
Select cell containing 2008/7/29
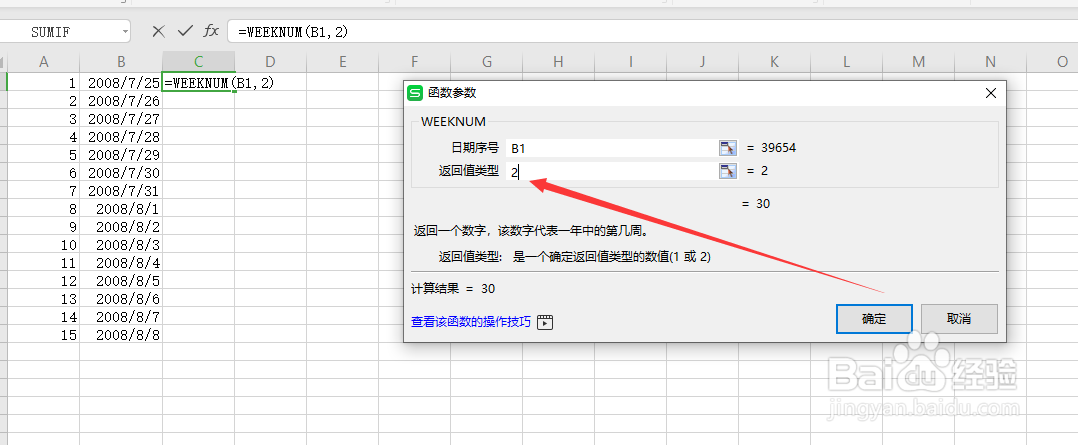coord(121,155)
